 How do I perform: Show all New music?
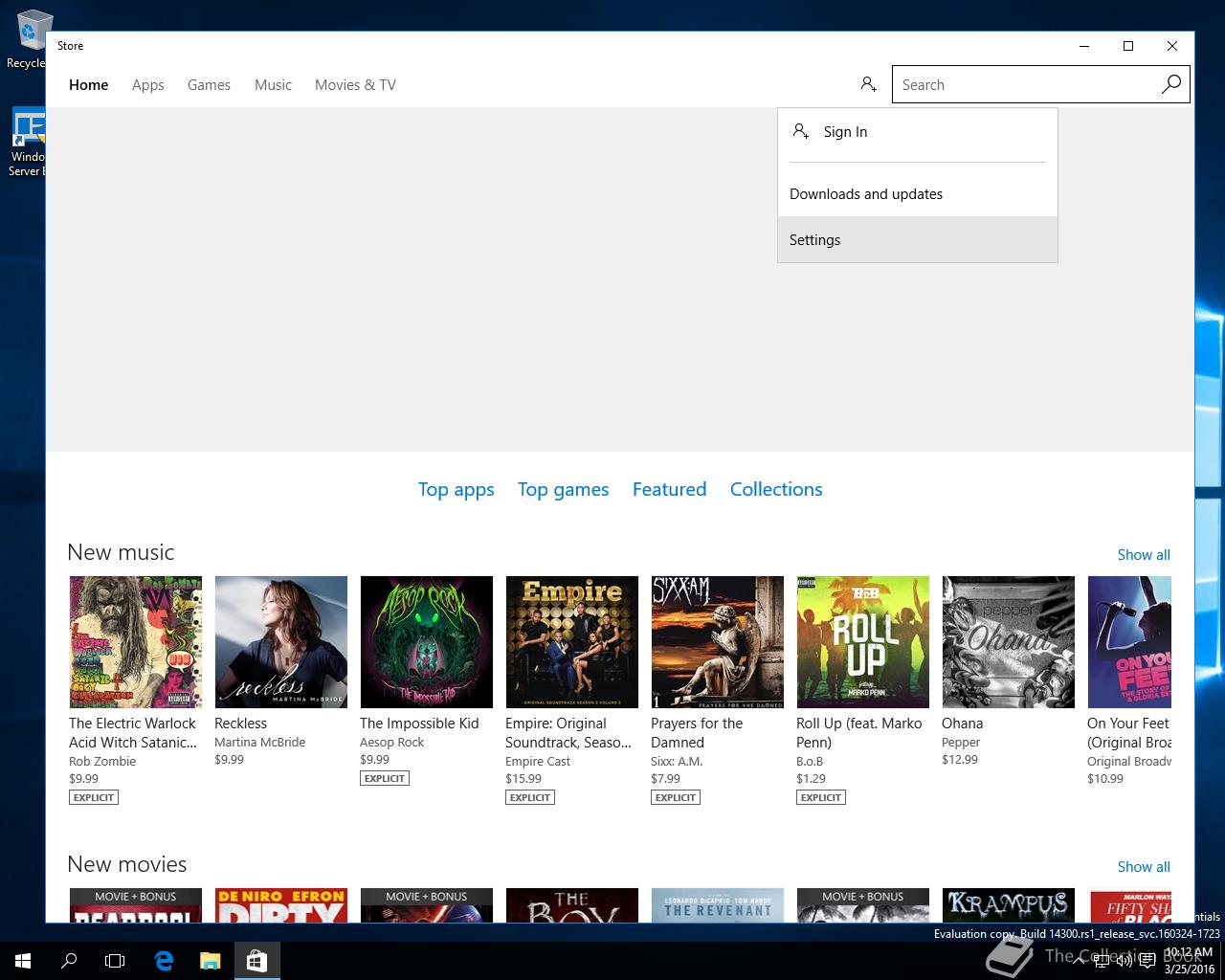point(1144,554)
